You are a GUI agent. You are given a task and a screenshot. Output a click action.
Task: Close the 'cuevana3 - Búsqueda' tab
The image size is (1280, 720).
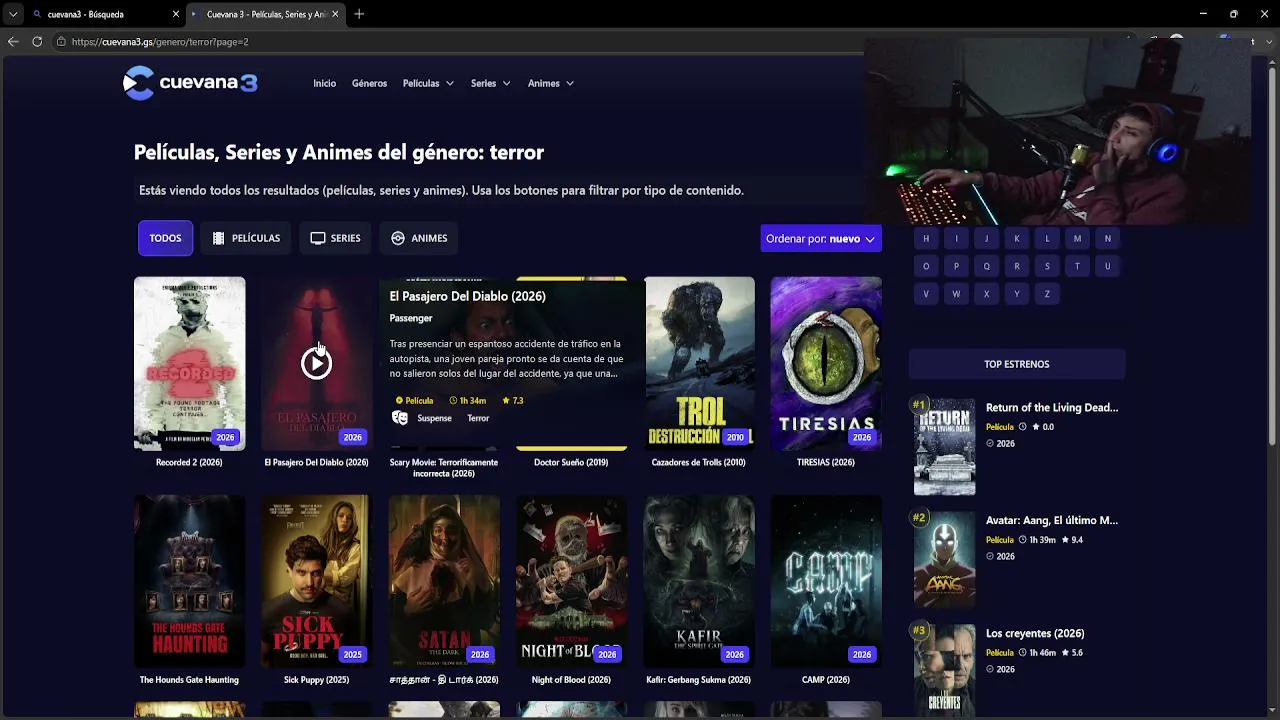pos(176,14)
